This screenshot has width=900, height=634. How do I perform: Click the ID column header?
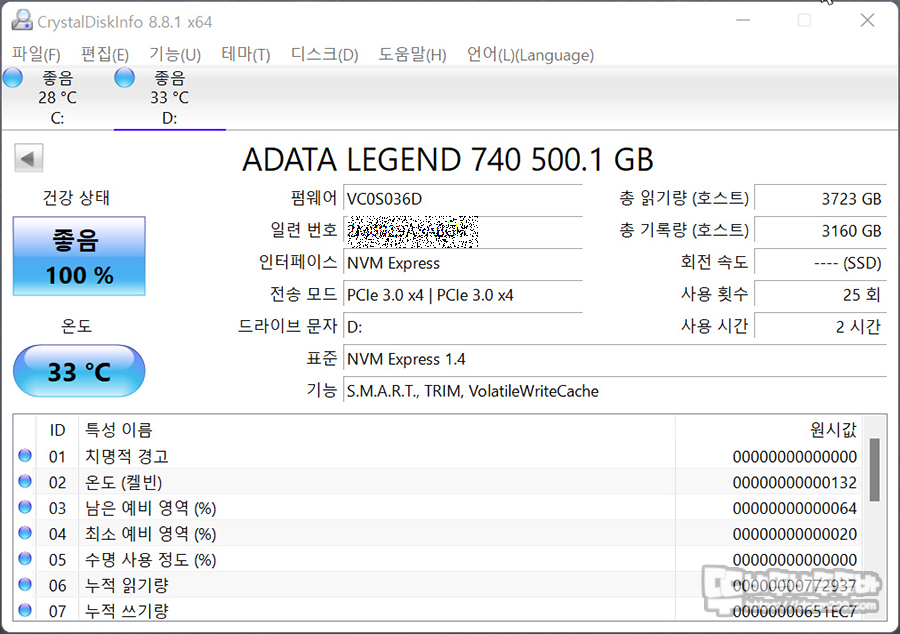[x=57, y=430]
